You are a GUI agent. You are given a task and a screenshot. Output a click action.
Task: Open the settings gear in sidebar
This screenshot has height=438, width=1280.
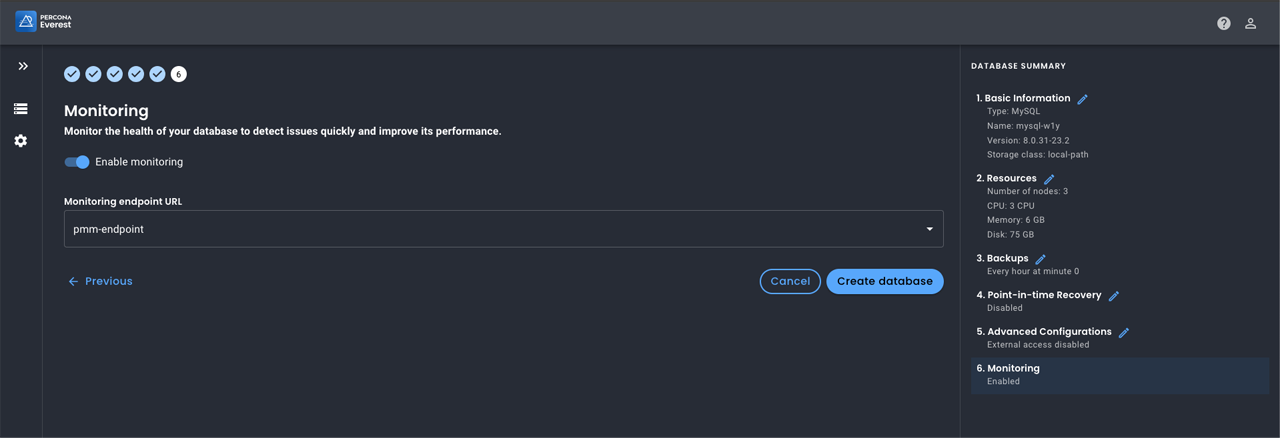(x=21, y=141)
